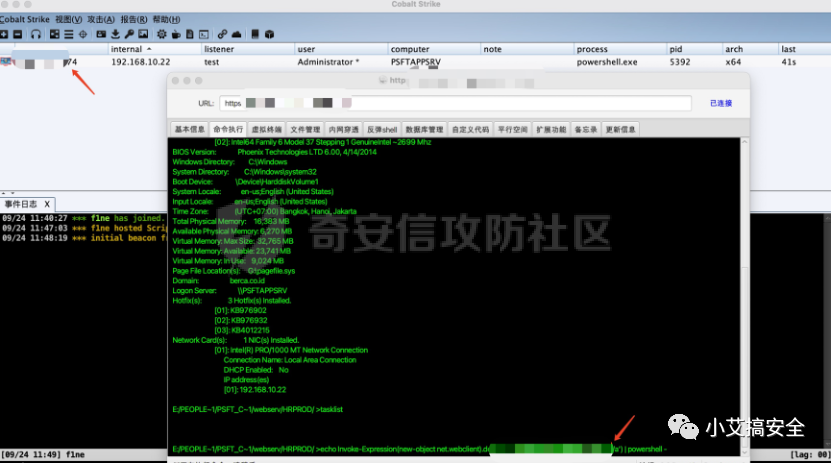832x464 pixels.
Task: Switch to the 基本信息 tab
Action: point(189,129)
